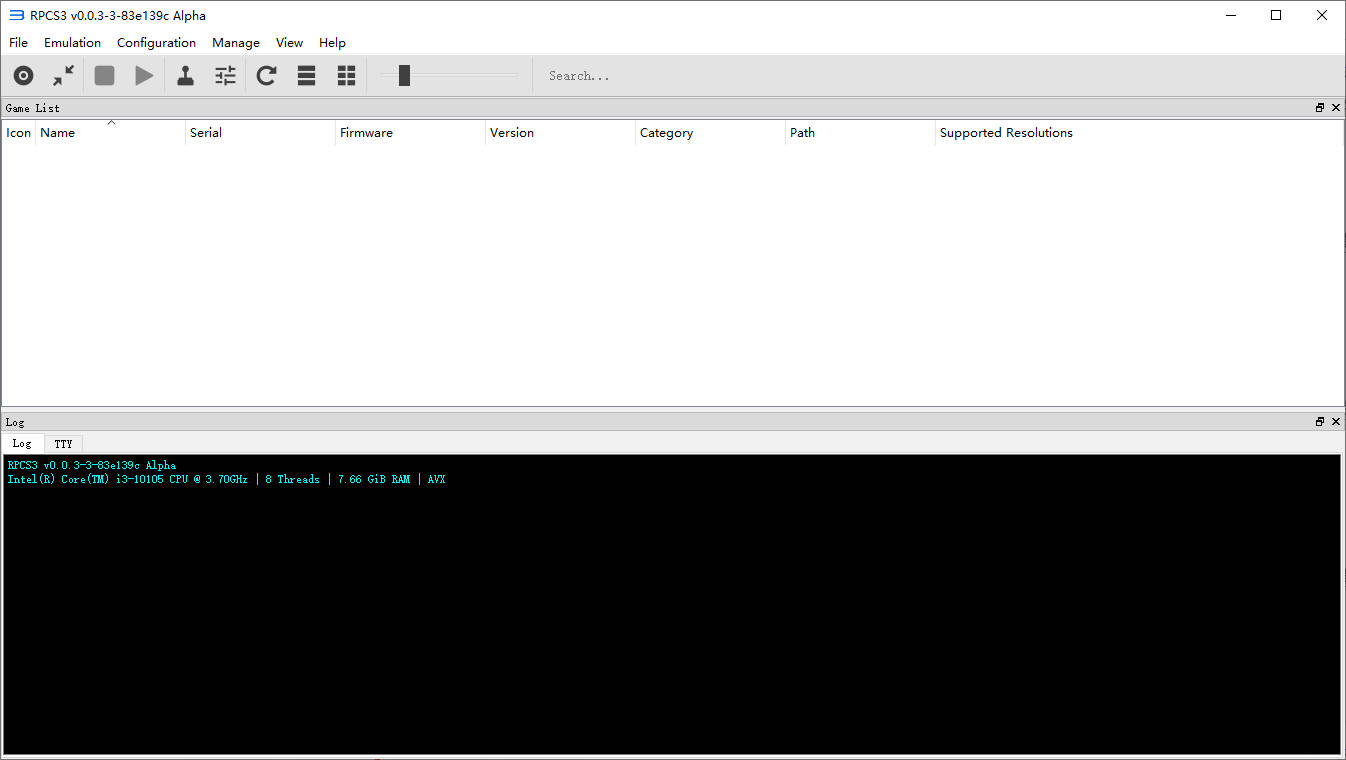The image size is (1346, 760).
Task: Open configuration via the sliders icon
Action: click(226, 75)
